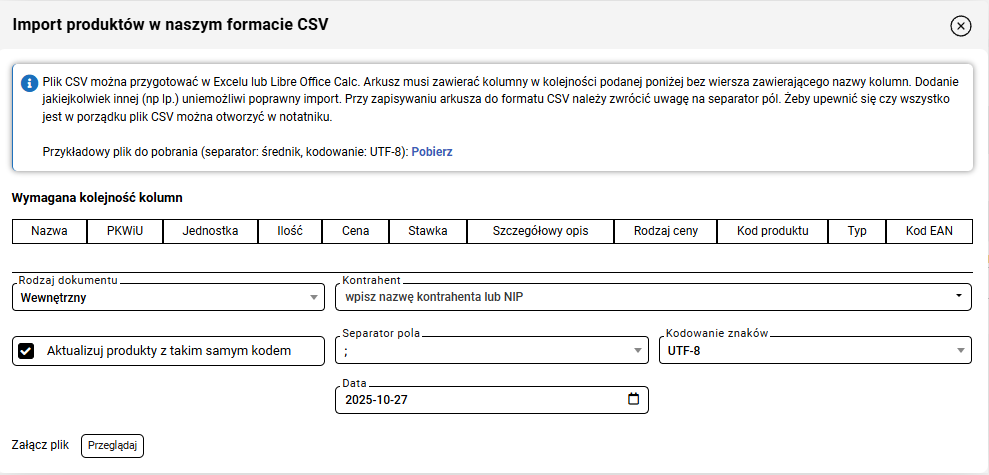The width and height of the screenshot is (989, 475).
Task: Click the 'Załącz plik' label
Action: point(40,445)
